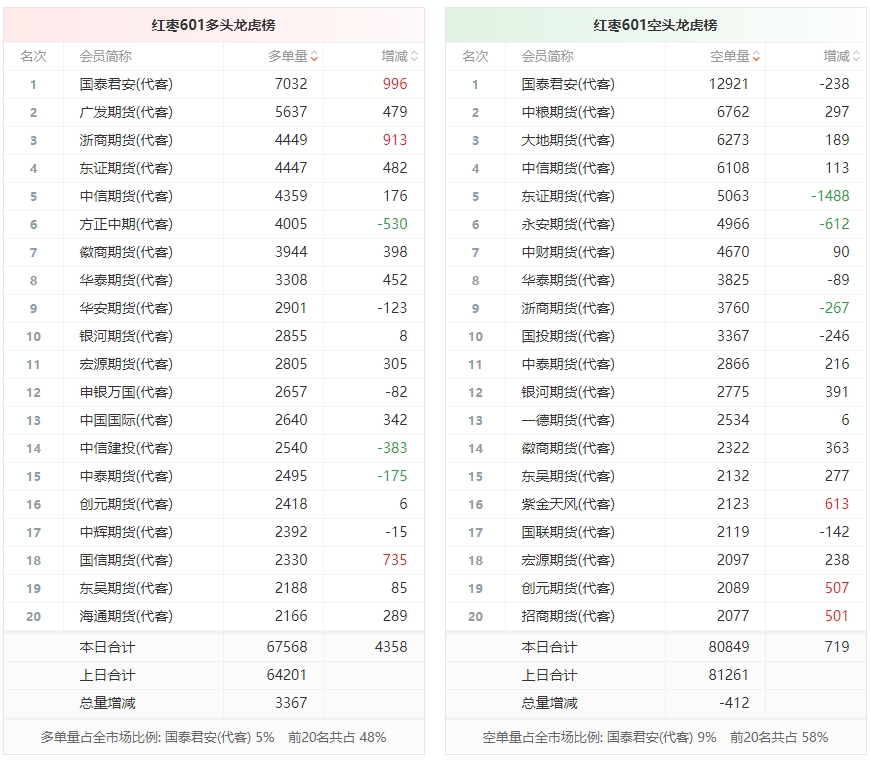Click 总量增减 label in long table
Viewport: 871px width, 761px height.
click(x=107, y=703)
